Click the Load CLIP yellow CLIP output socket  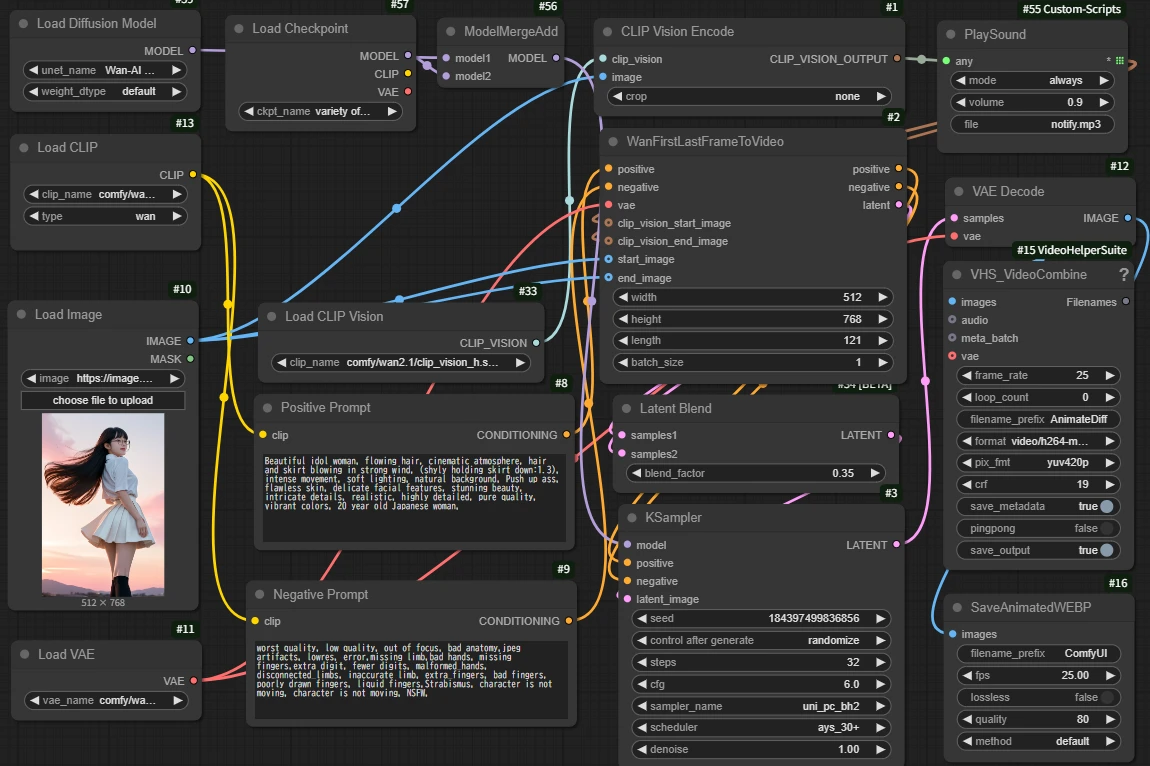pyautogui.click(x=193, y=175)
